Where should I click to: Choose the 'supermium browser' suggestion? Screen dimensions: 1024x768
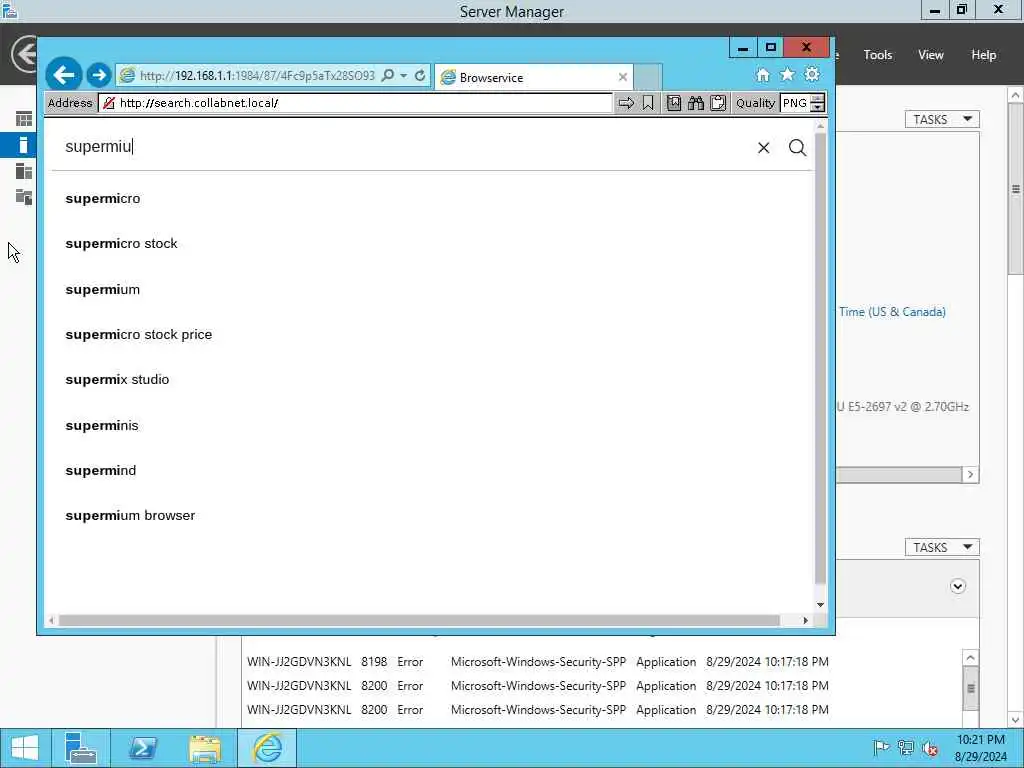131,516
